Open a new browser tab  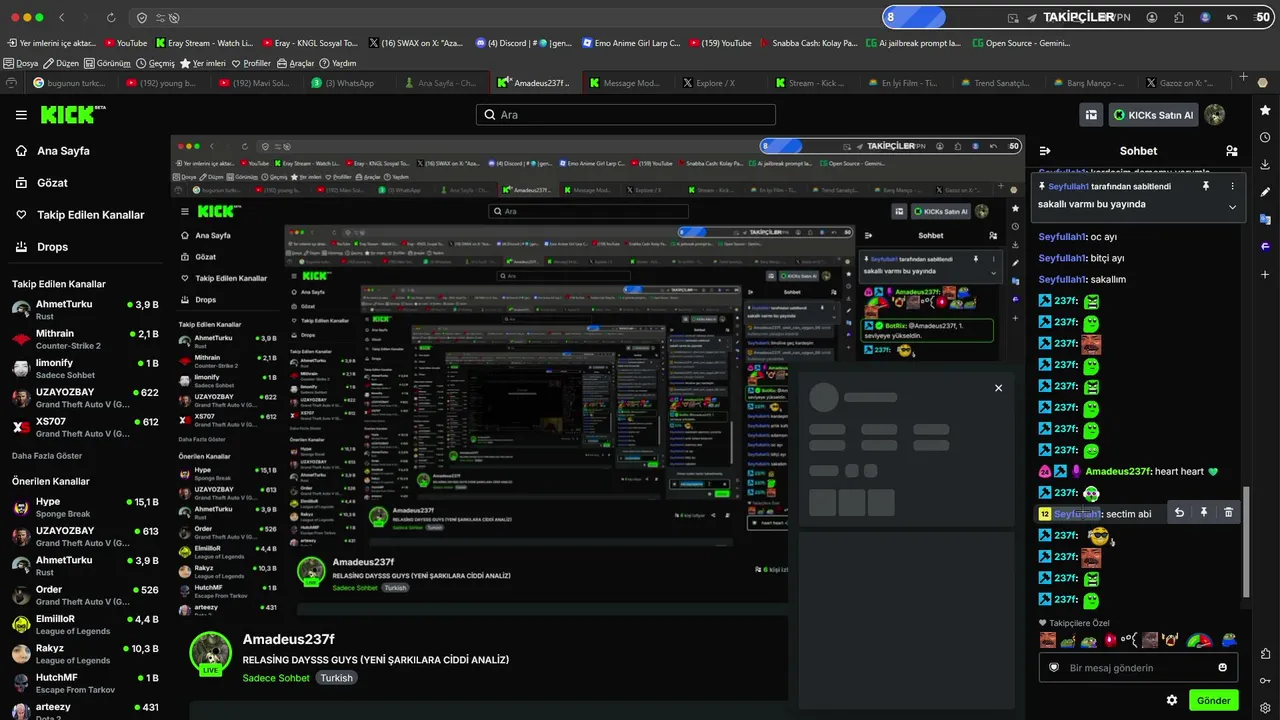tap(1244, 77)
